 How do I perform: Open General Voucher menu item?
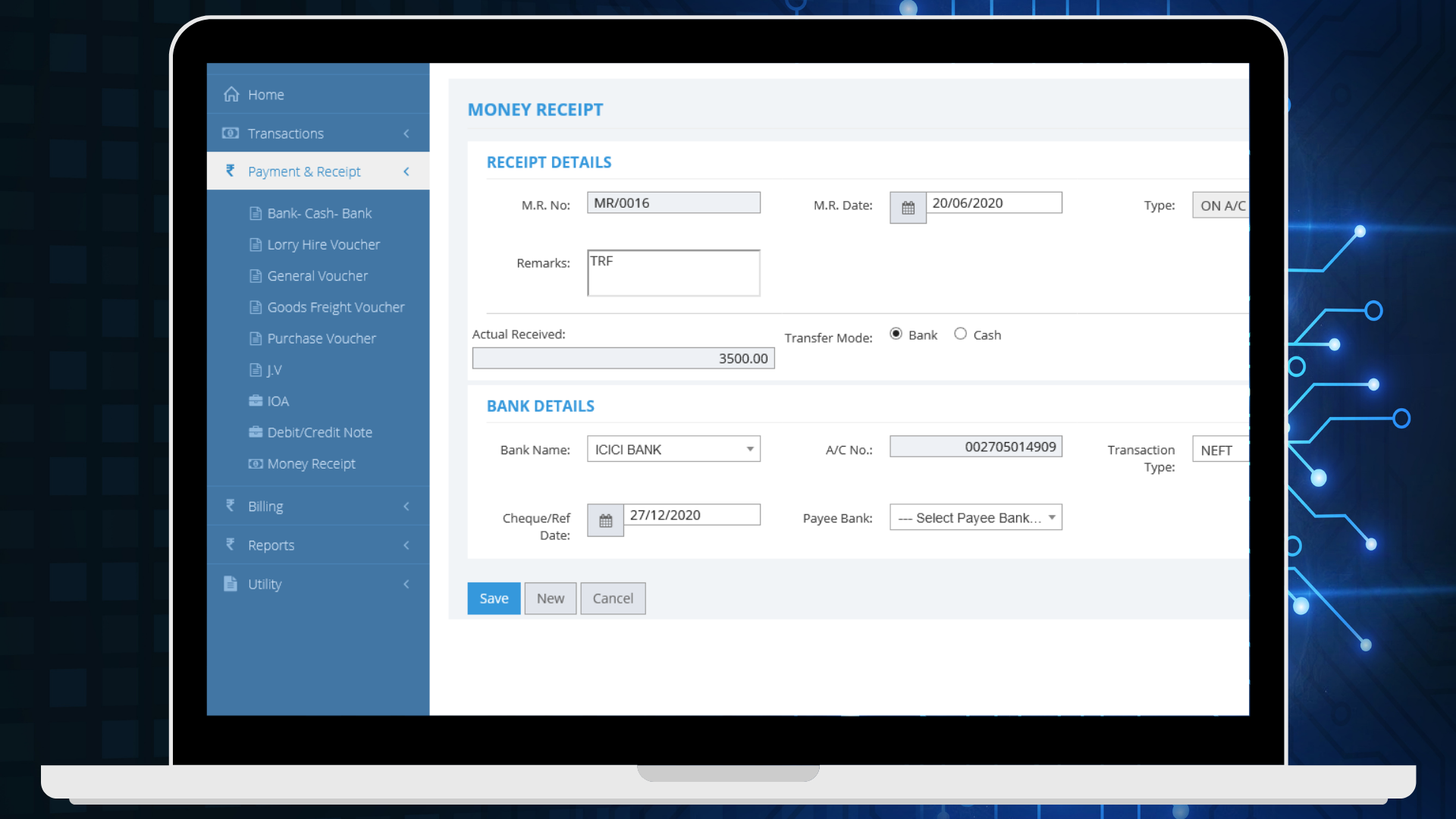pos(317,276)
